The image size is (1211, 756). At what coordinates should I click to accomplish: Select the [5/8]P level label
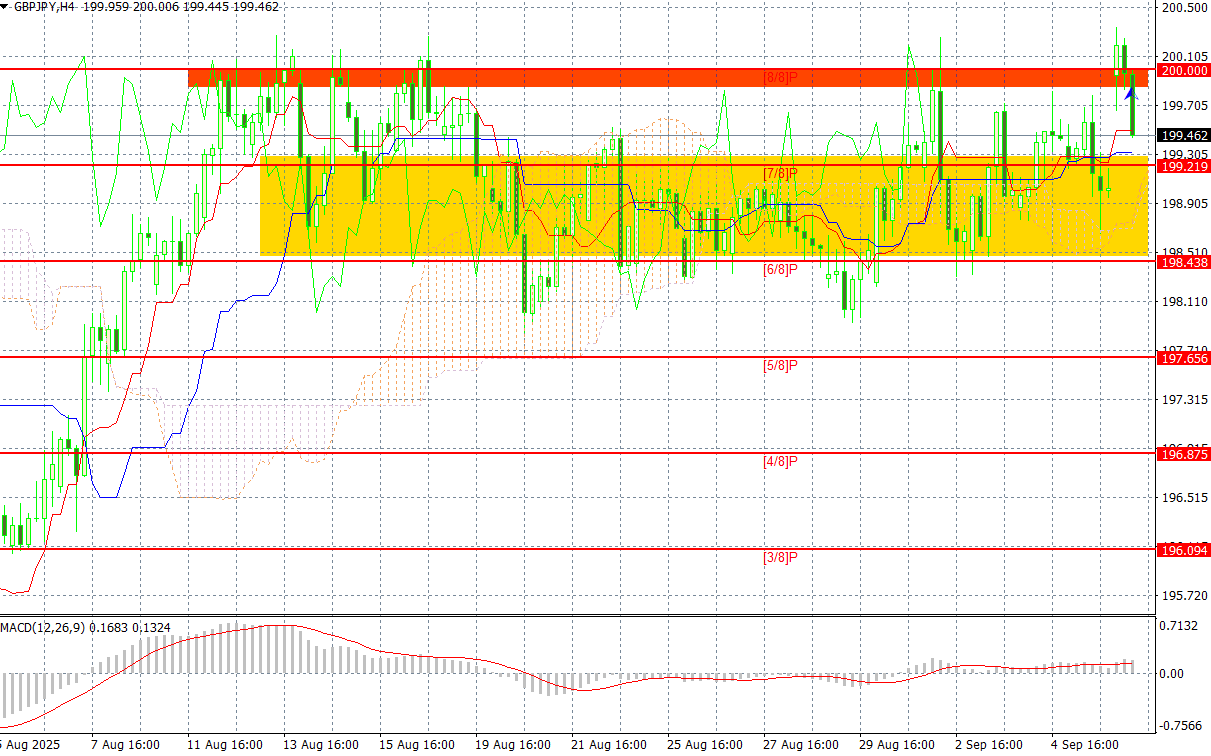tap(780, 366)
